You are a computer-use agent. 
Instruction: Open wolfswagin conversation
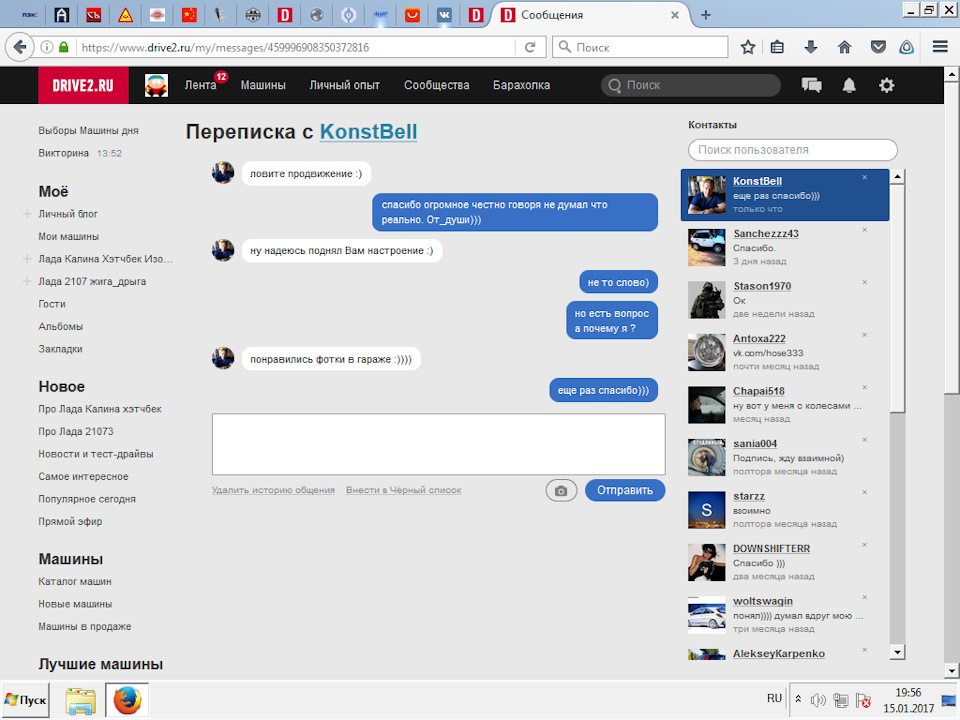coord(784,615)
